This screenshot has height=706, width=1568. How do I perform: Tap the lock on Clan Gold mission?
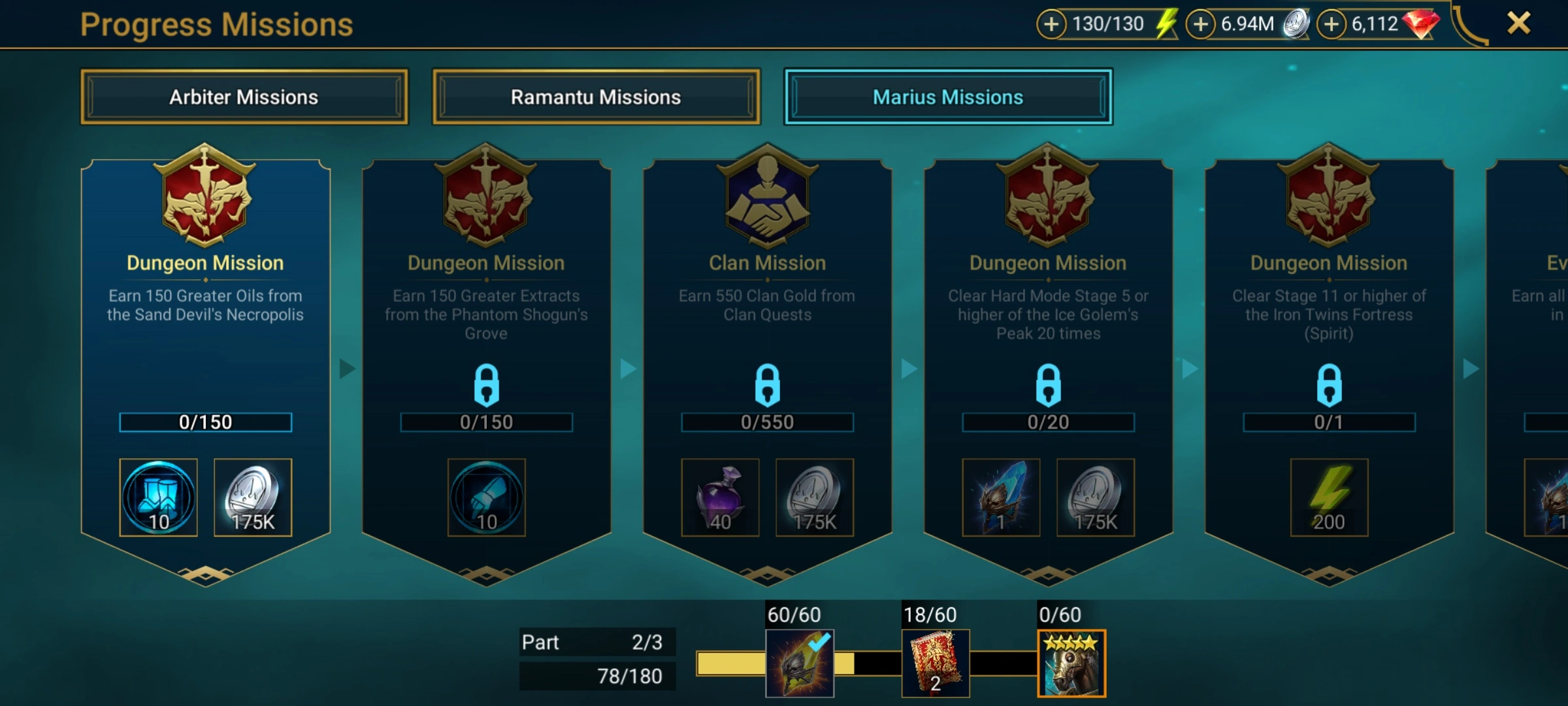point(767,385)
